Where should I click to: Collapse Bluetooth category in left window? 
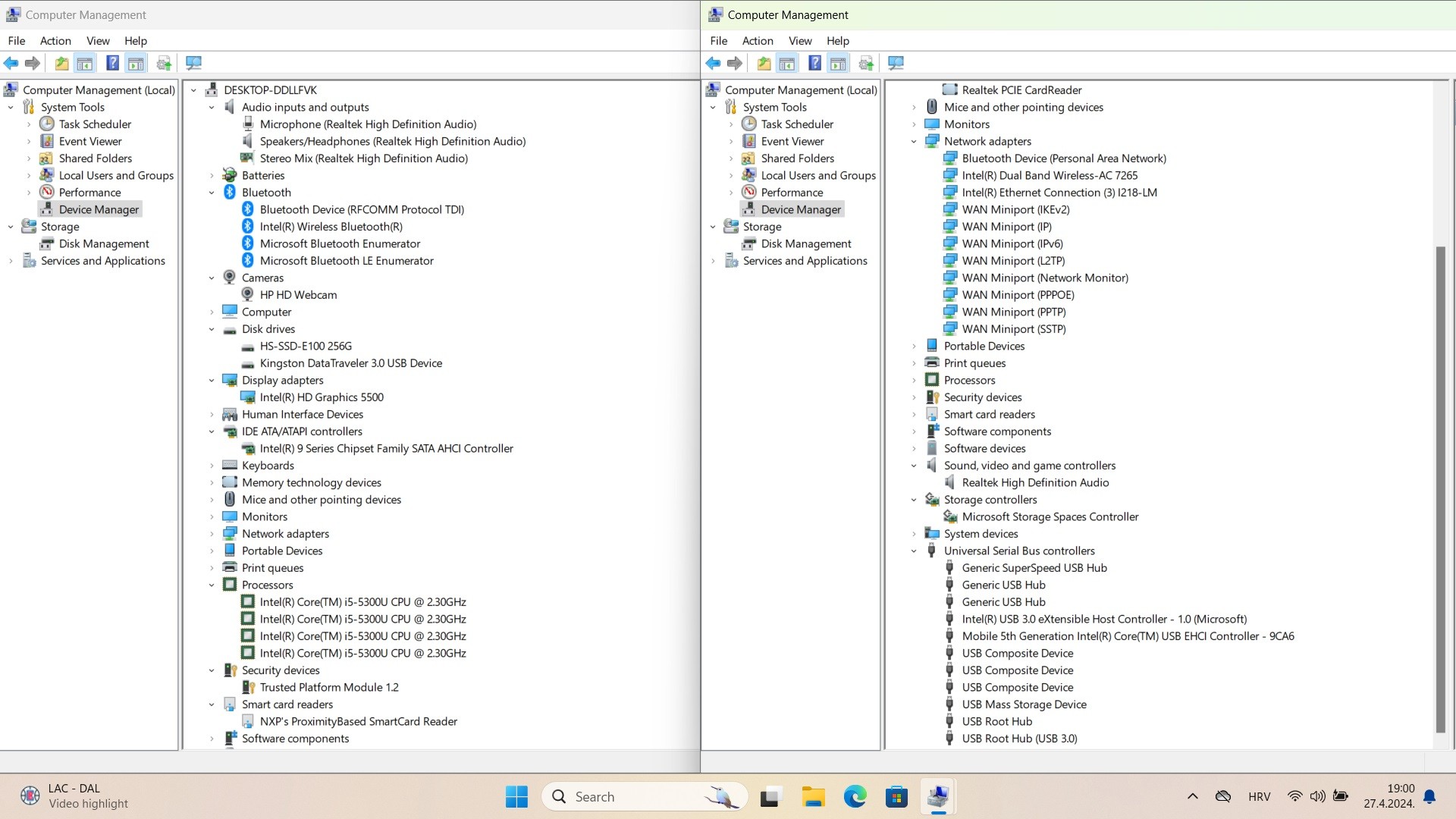(212, 193)
